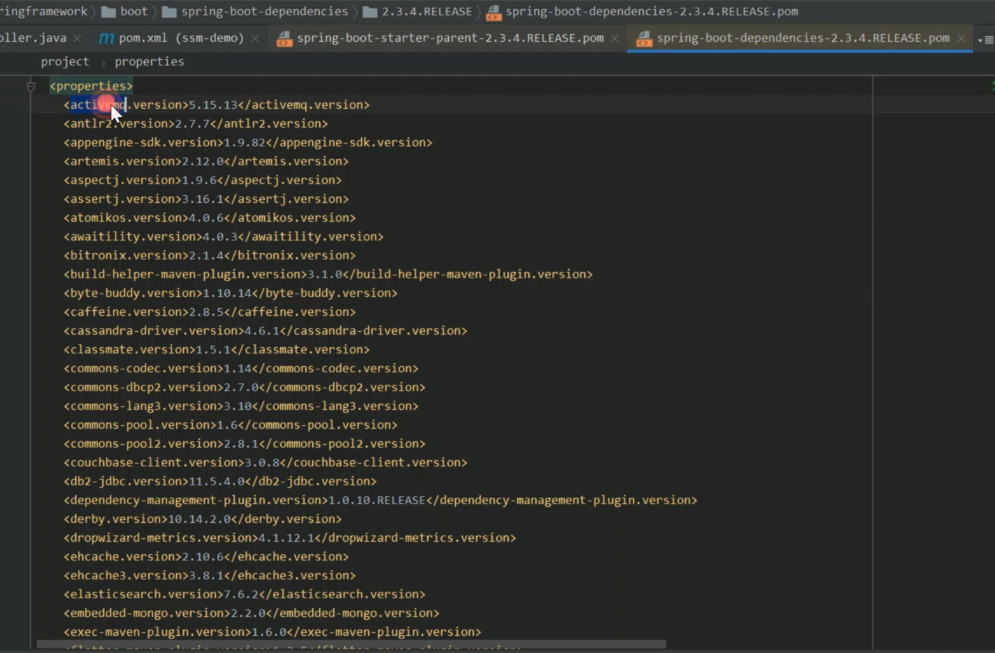
Task: Click the aspectj.version line
Action: click(202, 180)
